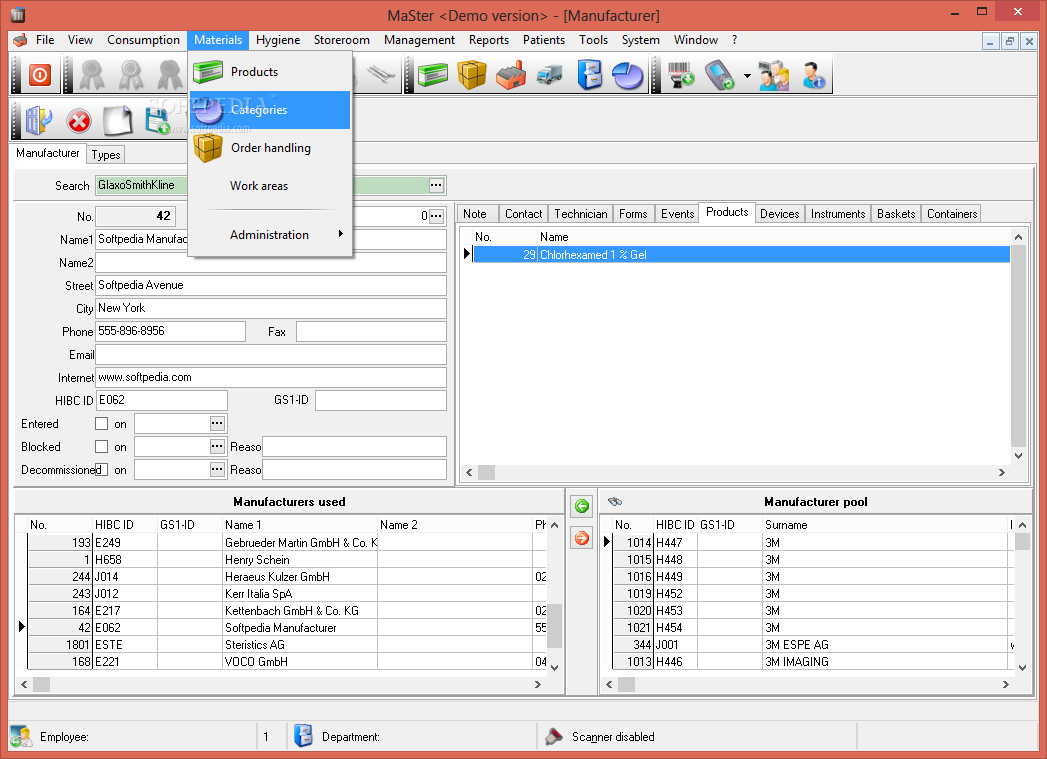
Task: Click the user info person icon
Action: [813, 75]
